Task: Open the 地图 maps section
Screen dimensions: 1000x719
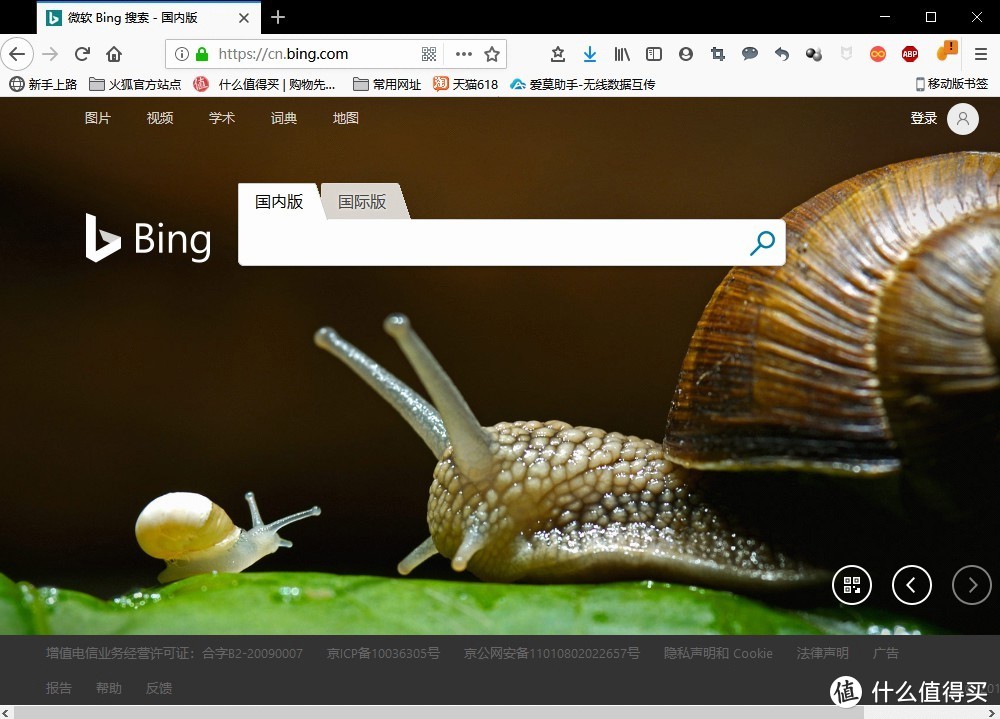Action: (345, 118)
